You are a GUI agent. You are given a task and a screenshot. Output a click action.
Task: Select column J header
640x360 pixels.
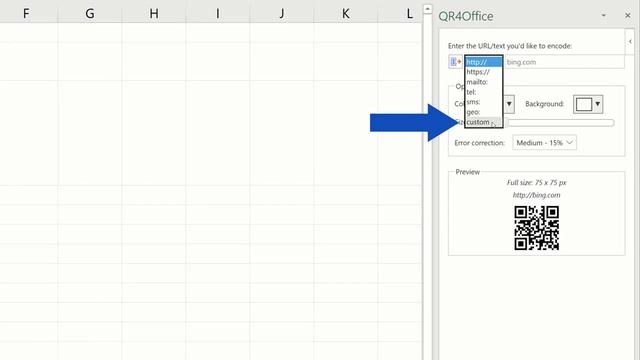coord(282,14)
